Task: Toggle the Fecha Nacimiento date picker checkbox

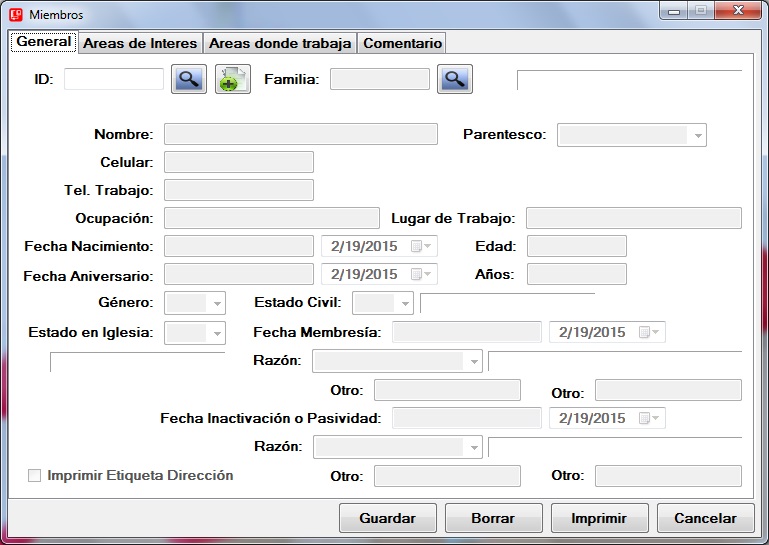Action: coord(416,246)
